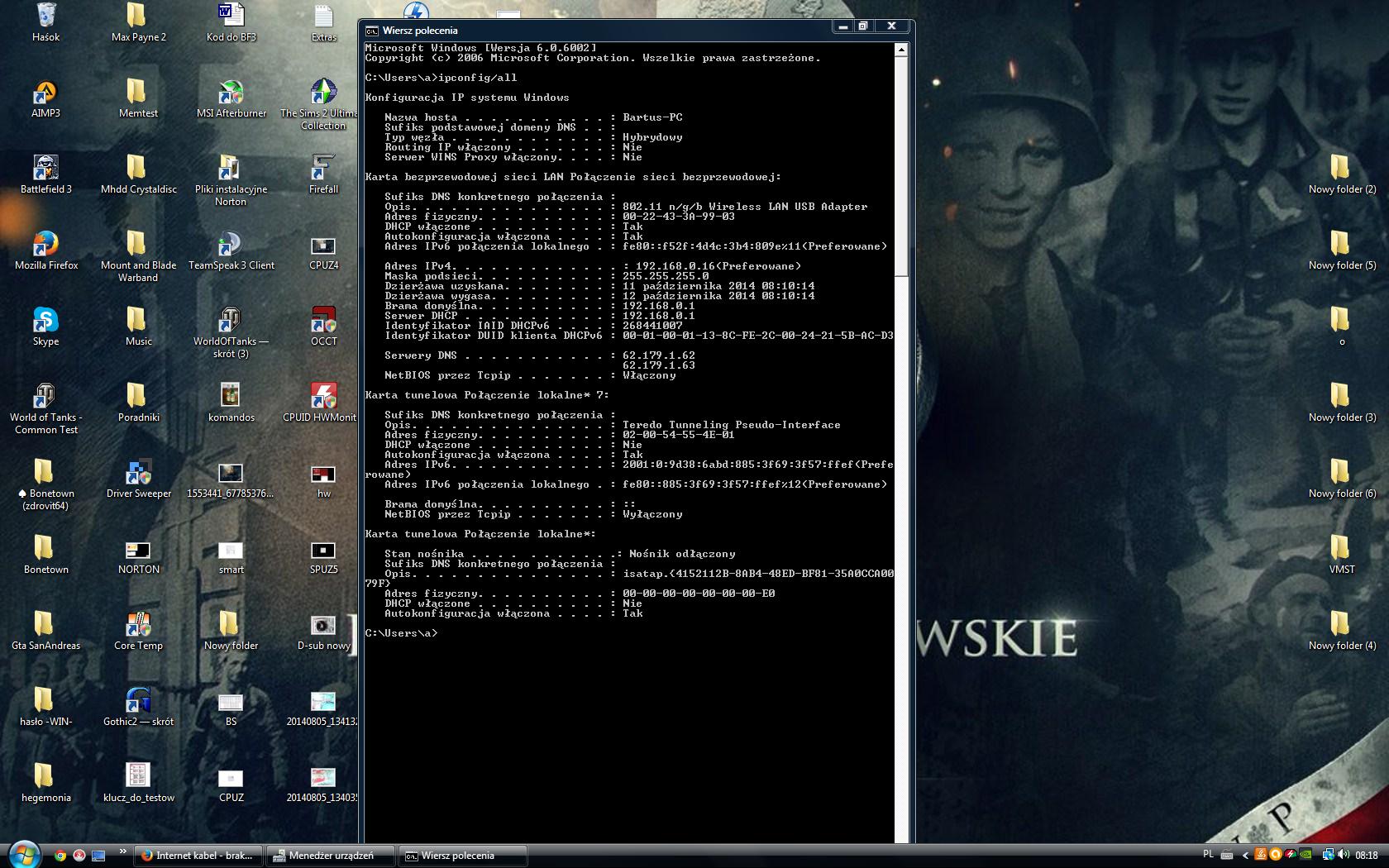Open the Start menu

point(25,855)
